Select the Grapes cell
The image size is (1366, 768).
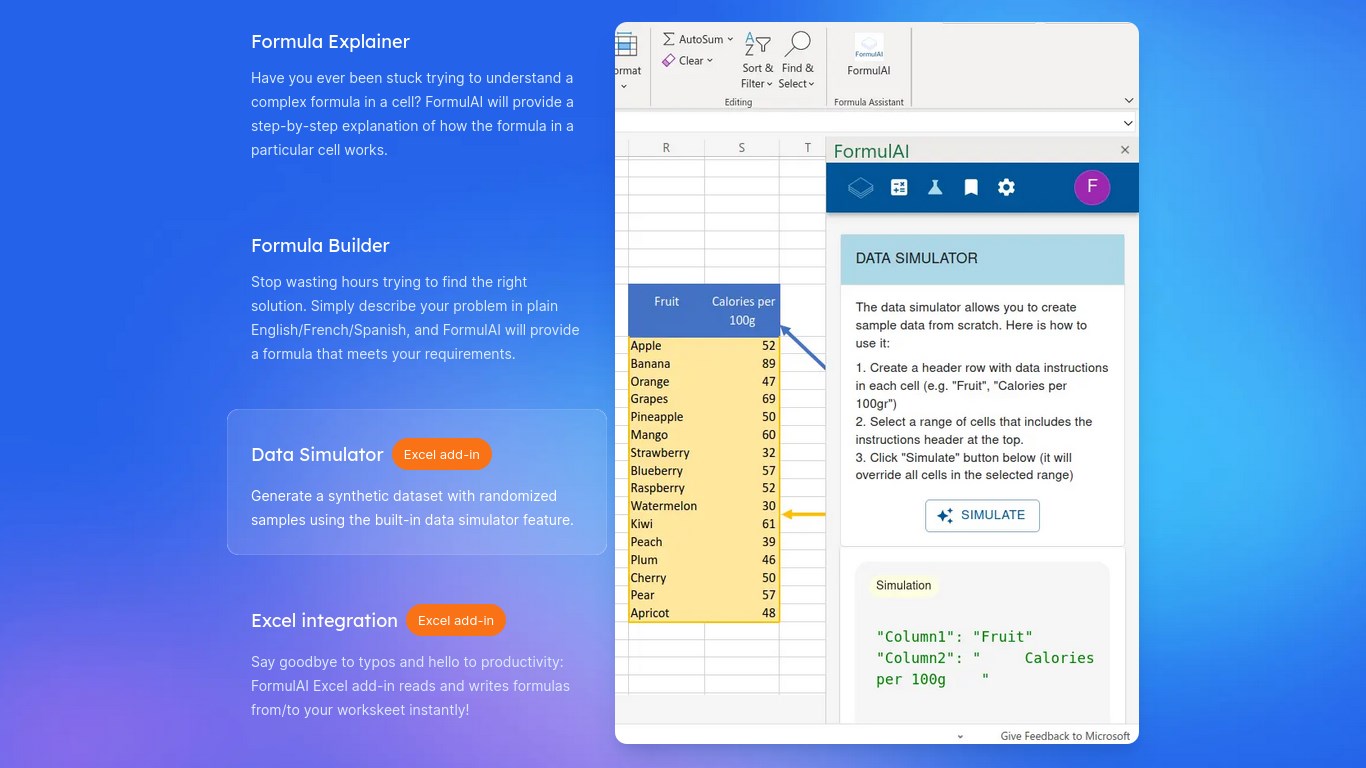coord(666,399)
